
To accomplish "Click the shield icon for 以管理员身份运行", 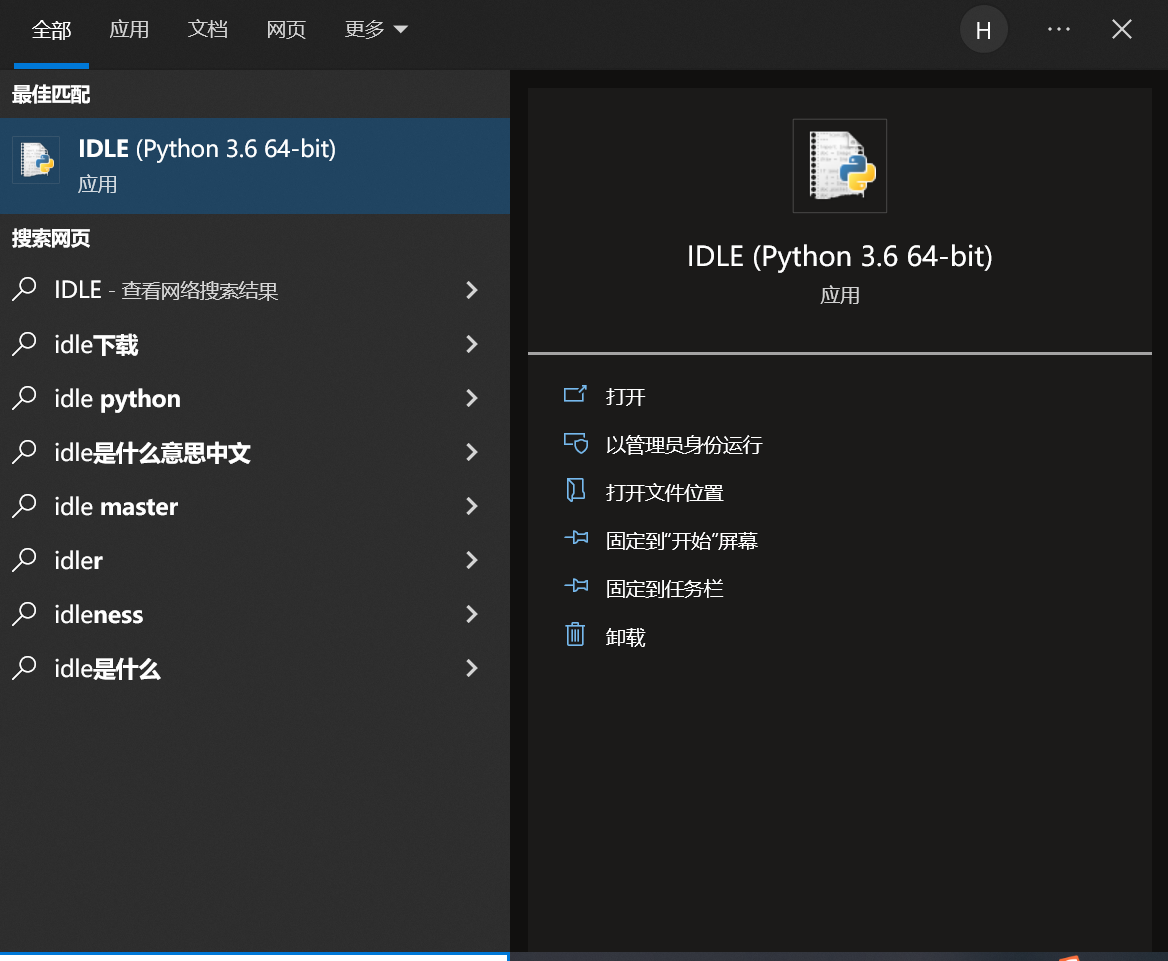I will tap(575, 443).
